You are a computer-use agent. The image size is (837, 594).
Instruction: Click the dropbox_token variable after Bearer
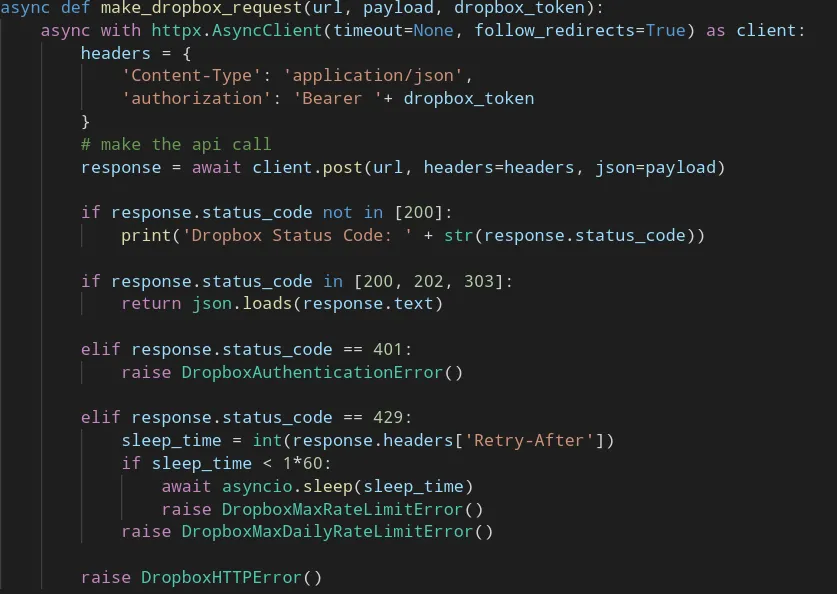pyautogui.click(x=469, y=99)
